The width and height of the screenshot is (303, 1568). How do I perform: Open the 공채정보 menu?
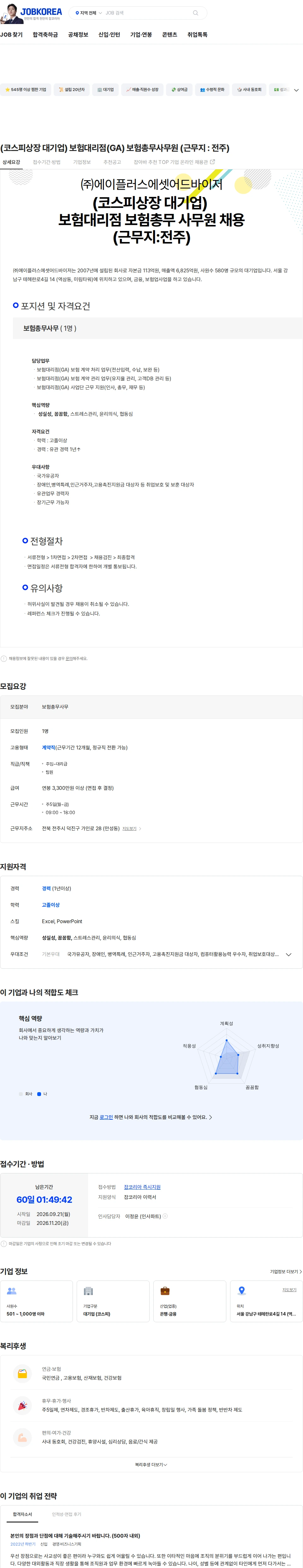[78, 35]
